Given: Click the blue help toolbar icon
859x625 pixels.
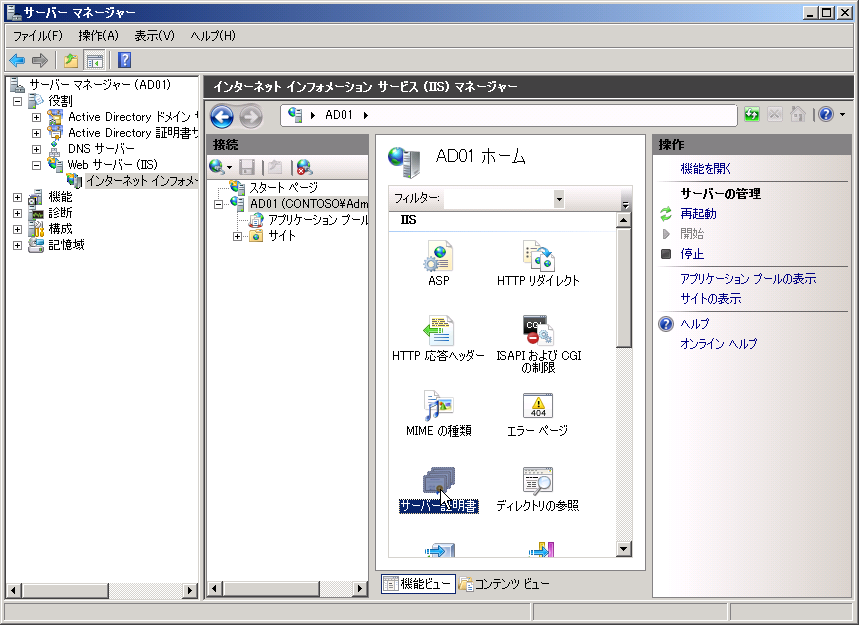Looking at the screenshot, I should point(125,60).
